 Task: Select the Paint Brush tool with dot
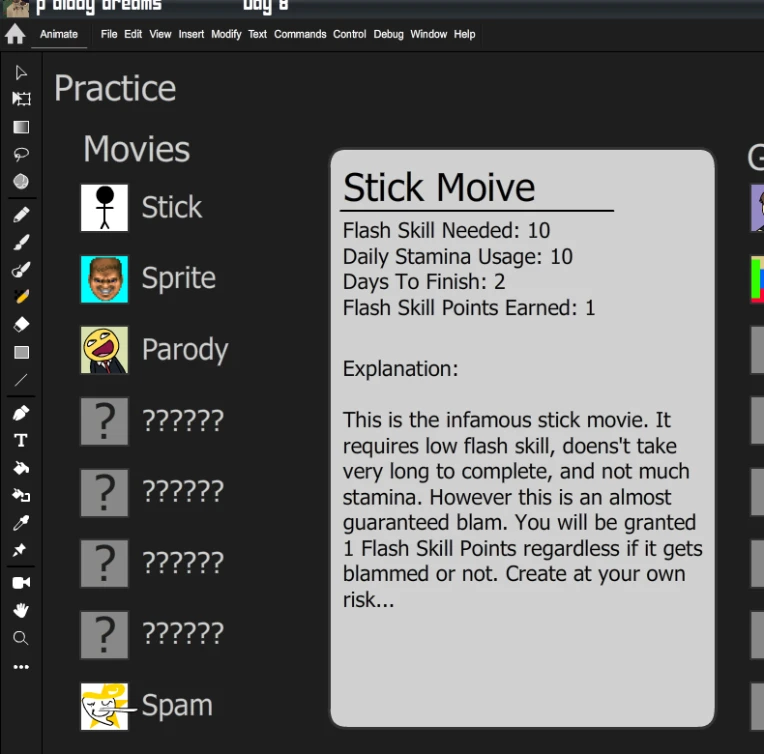pos(21,270)
